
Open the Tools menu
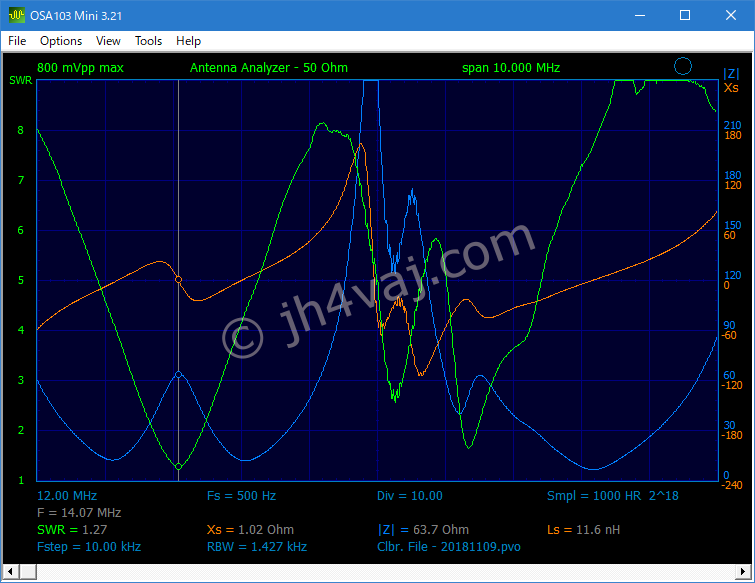click(148, 41)
